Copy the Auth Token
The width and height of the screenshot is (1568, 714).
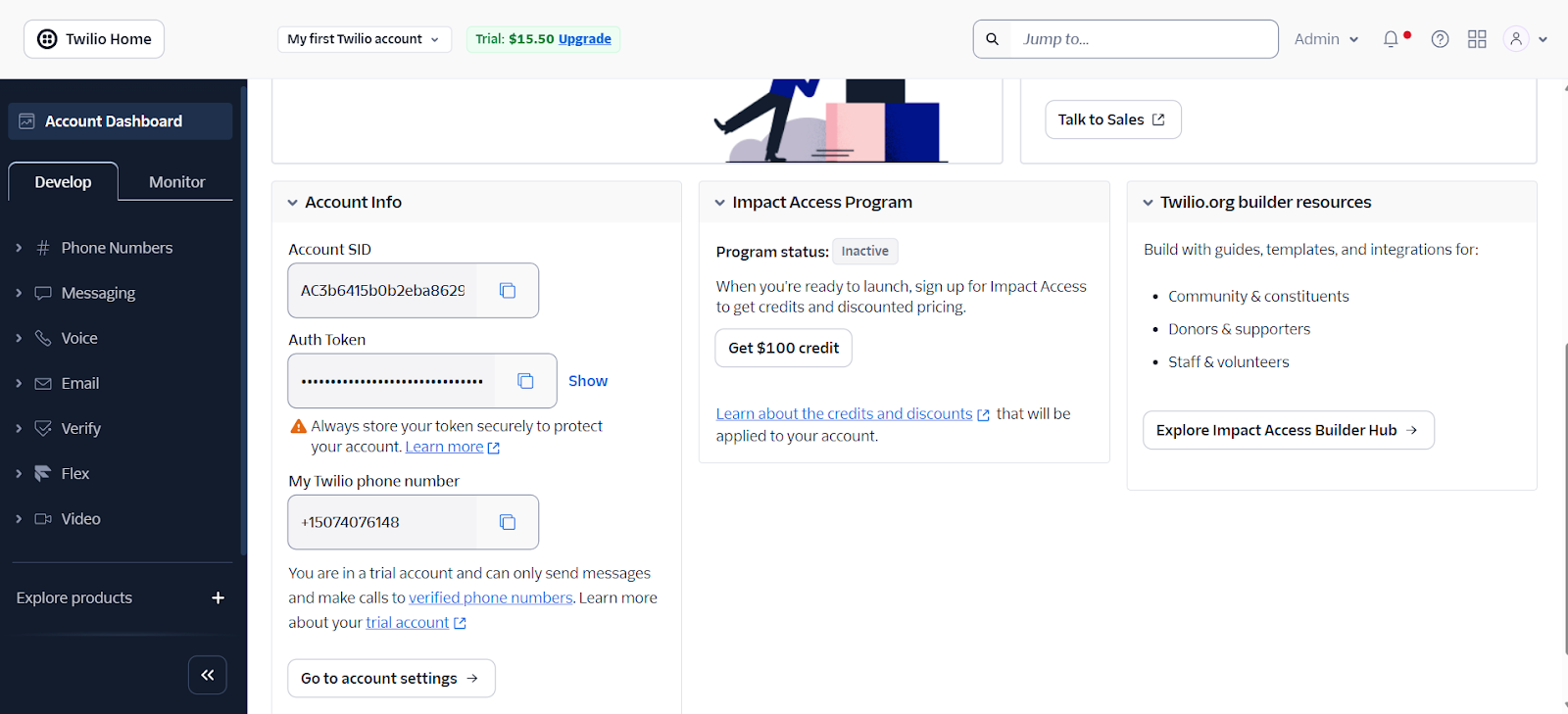click(x=525, y=381)
